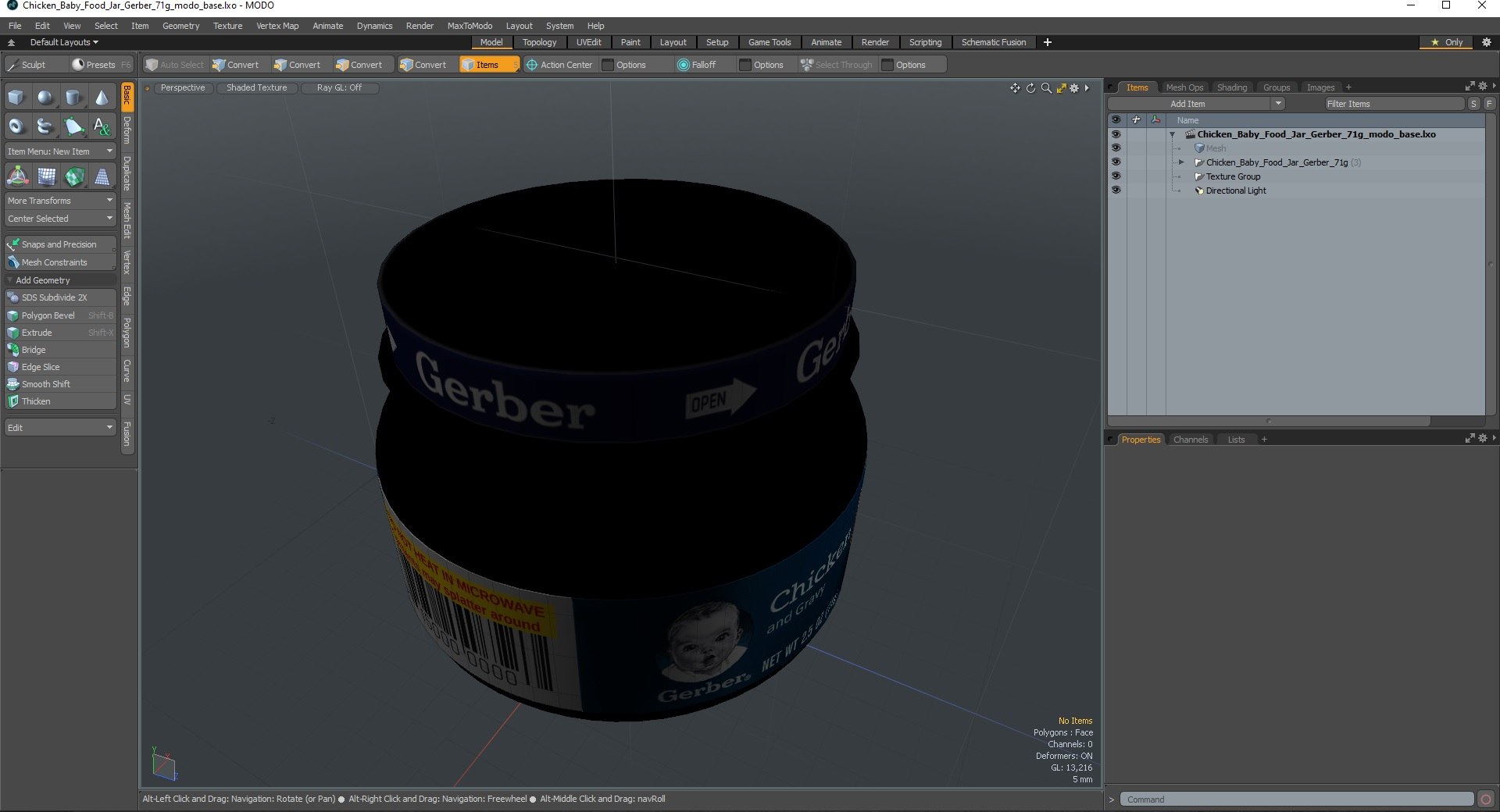
Task: Choose the Edge Slice tool
Action: click(60, 367)
